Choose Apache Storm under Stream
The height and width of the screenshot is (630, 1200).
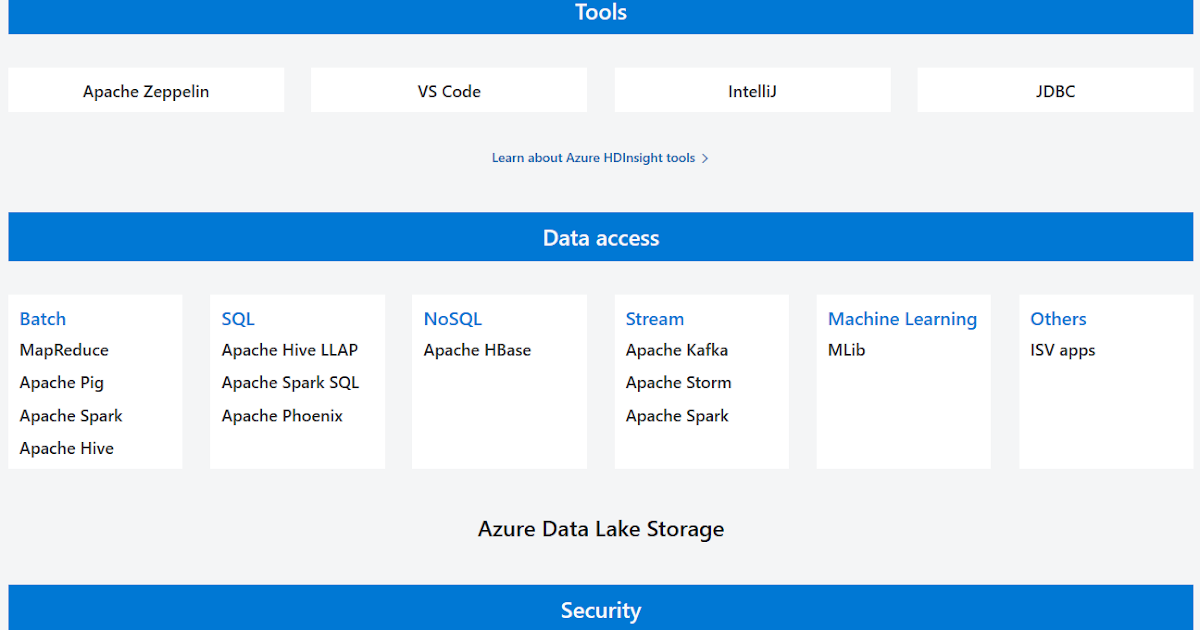coord(678,382)
